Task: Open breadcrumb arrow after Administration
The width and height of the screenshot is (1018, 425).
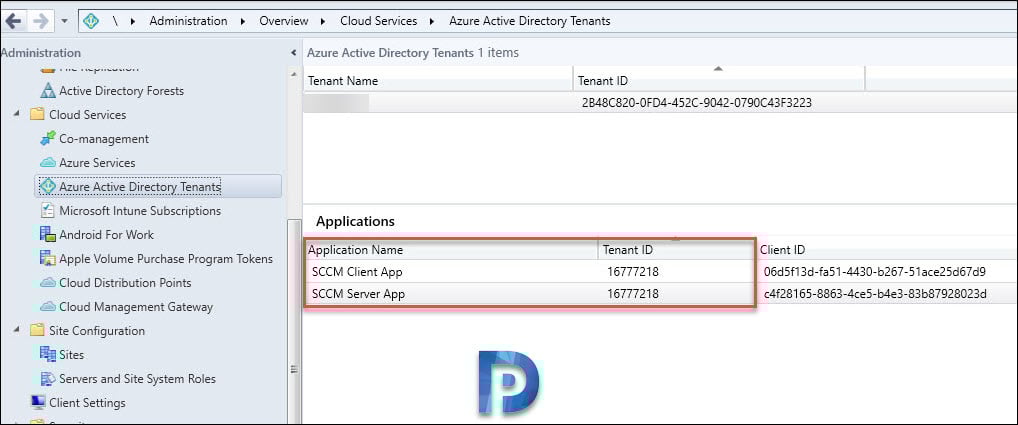Action: tap(243, 21)
